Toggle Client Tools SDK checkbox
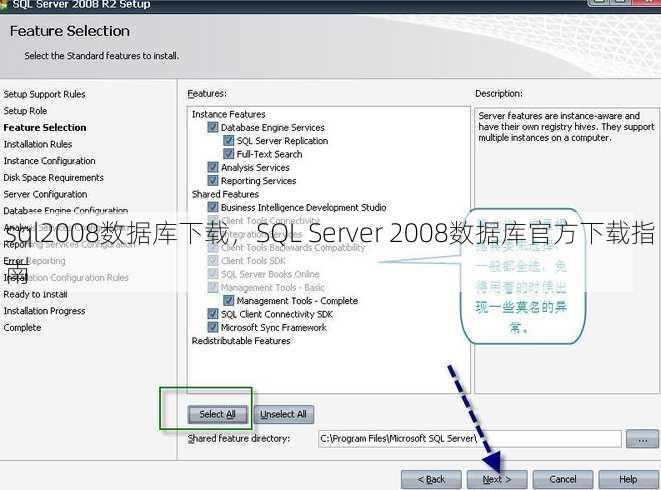This screenshot has height=490, width=661. pos(213,261)
